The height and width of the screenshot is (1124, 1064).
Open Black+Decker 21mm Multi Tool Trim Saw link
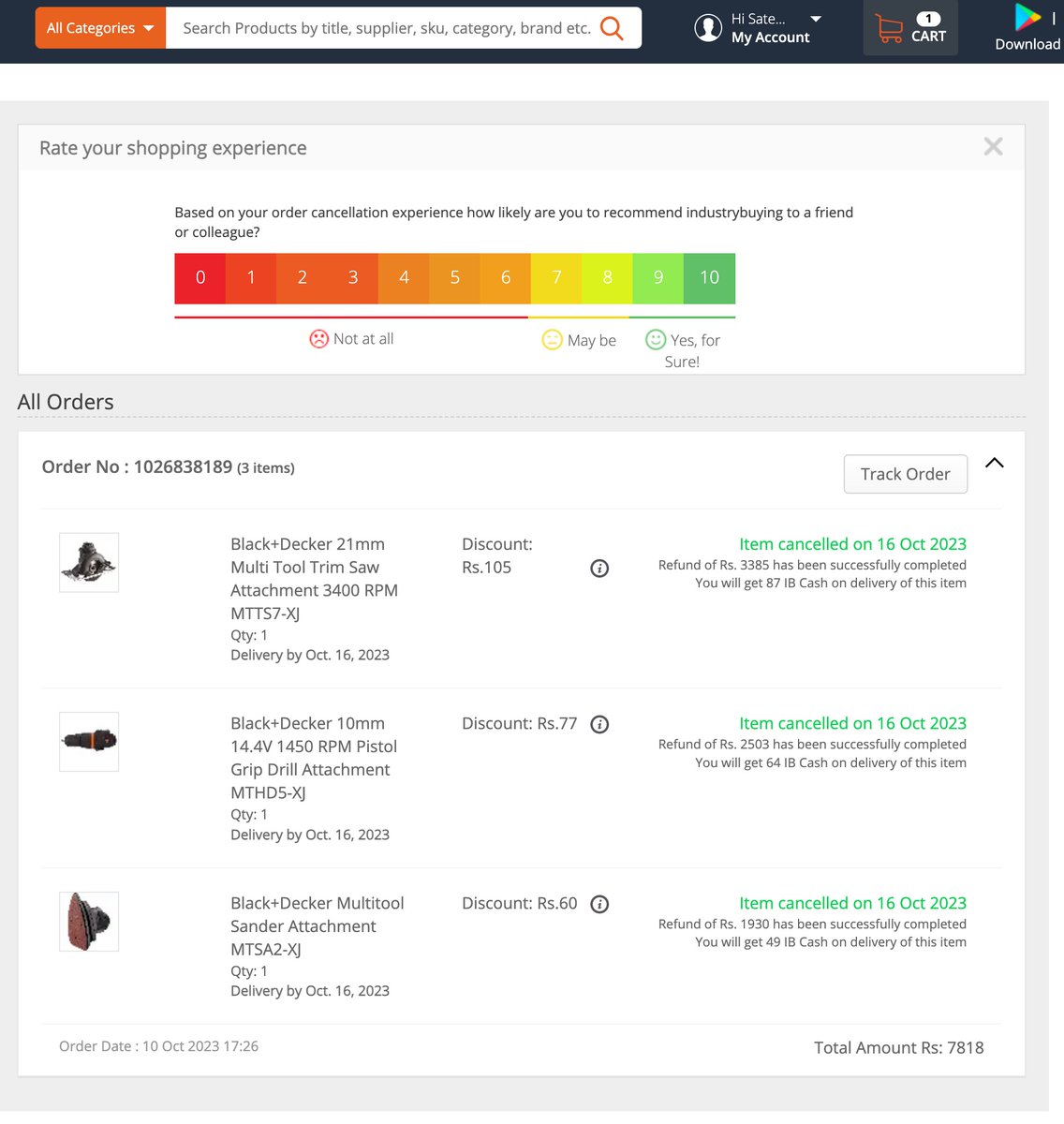pyautogui.click(x=315, y=579)
